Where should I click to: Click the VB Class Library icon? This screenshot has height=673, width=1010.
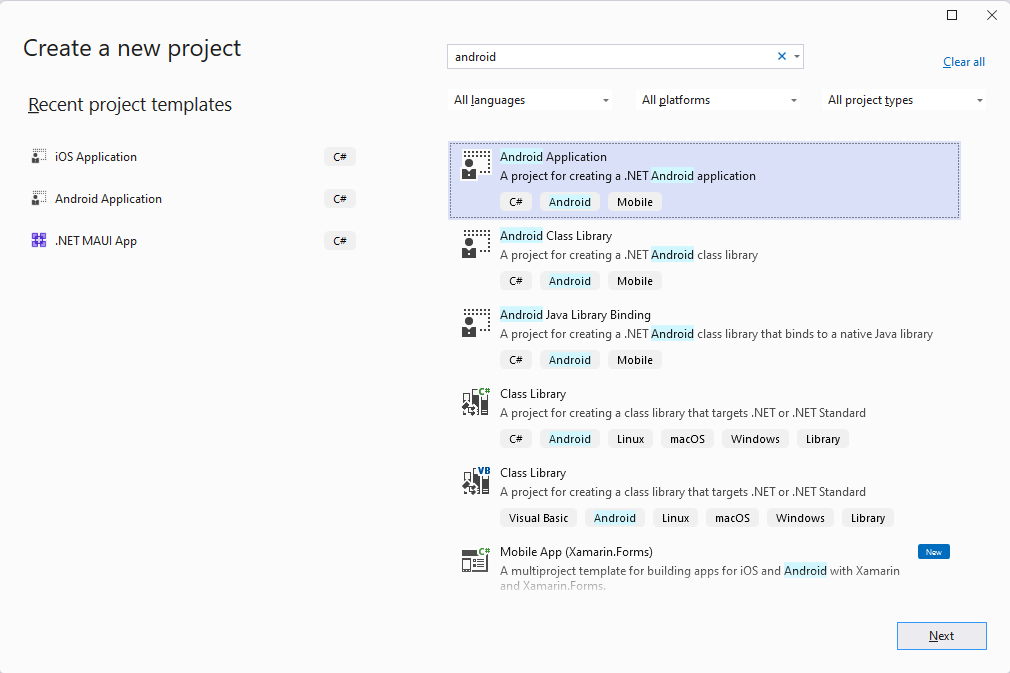pos(476,481)
